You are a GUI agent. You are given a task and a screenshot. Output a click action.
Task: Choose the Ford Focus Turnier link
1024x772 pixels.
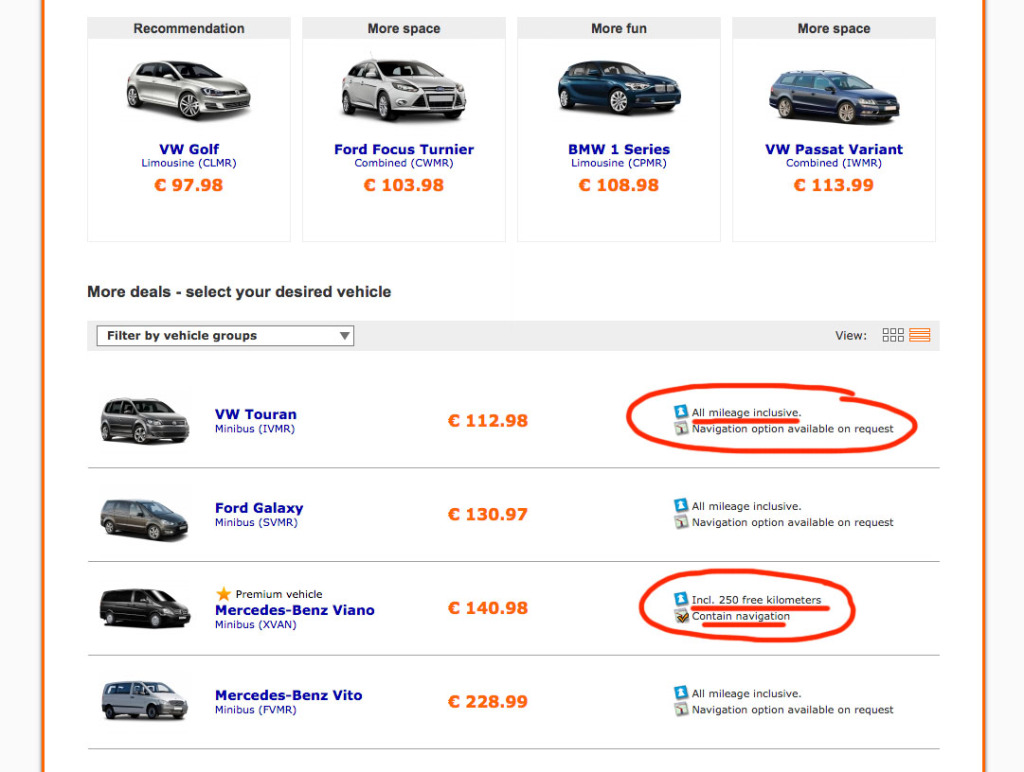coord(404,149)
